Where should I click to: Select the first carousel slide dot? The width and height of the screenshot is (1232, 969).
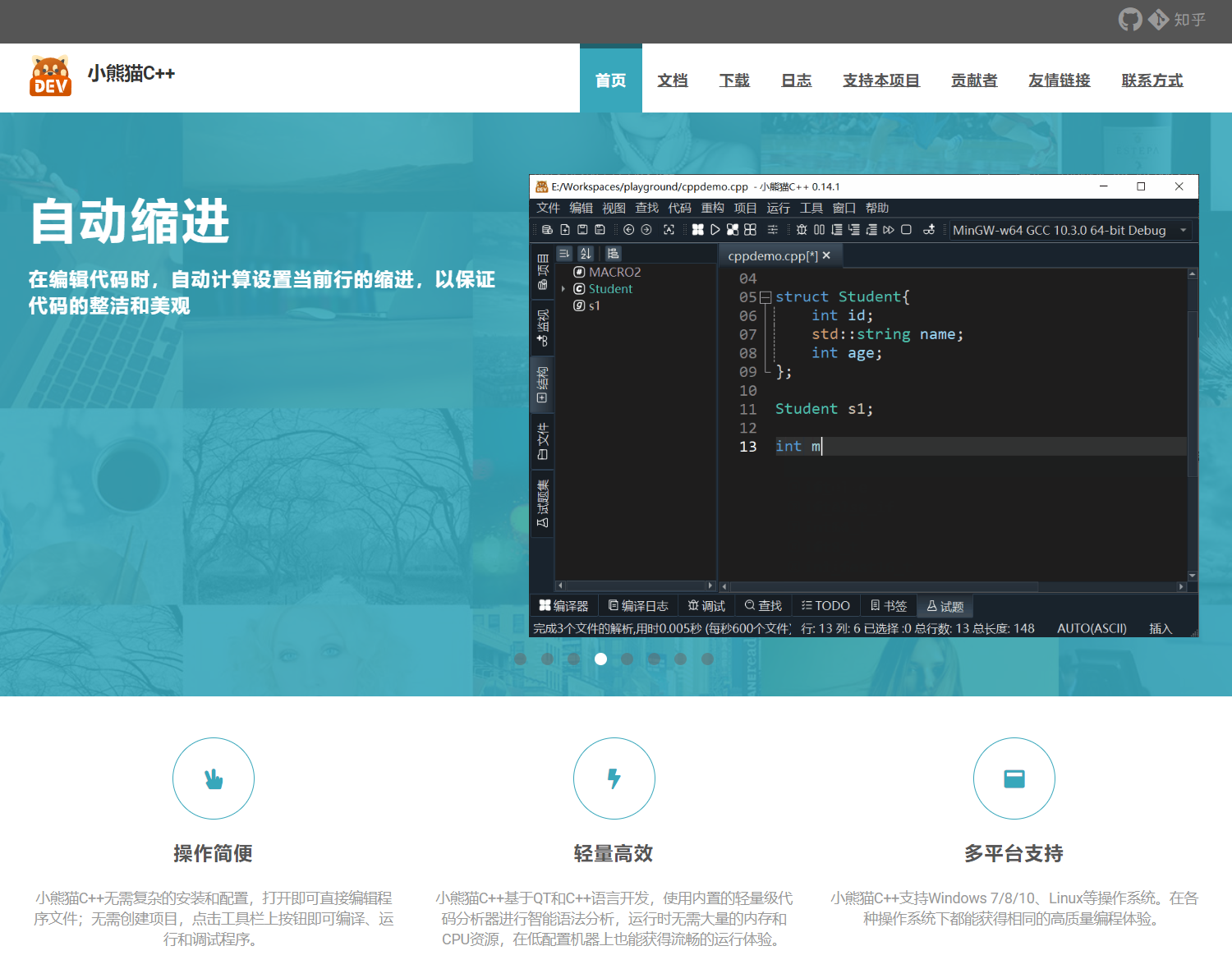tap(521, 659)
